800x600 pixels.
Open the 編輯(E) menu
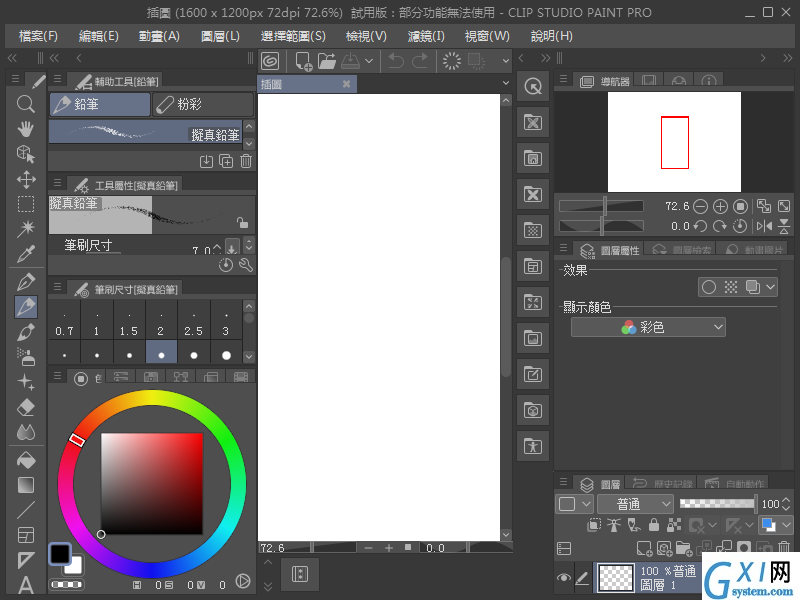tap(98, 36)
